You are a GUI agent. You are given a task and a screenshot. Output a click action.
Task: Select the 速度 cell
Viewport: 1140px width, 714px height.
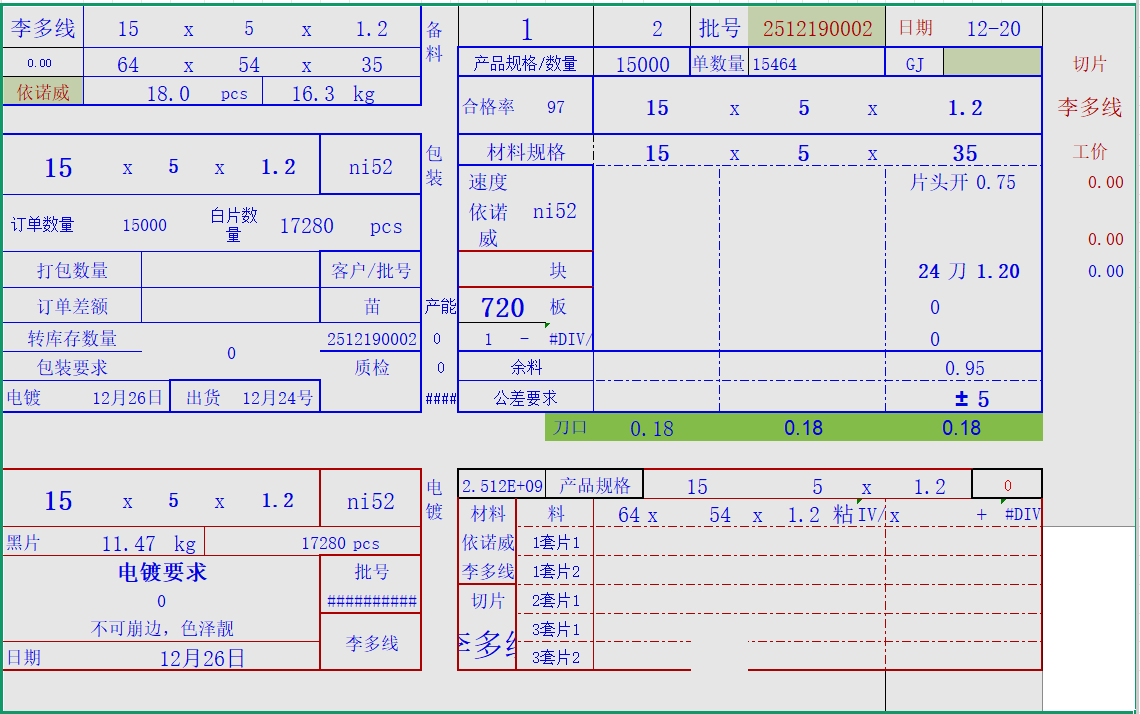coord(488,182)
